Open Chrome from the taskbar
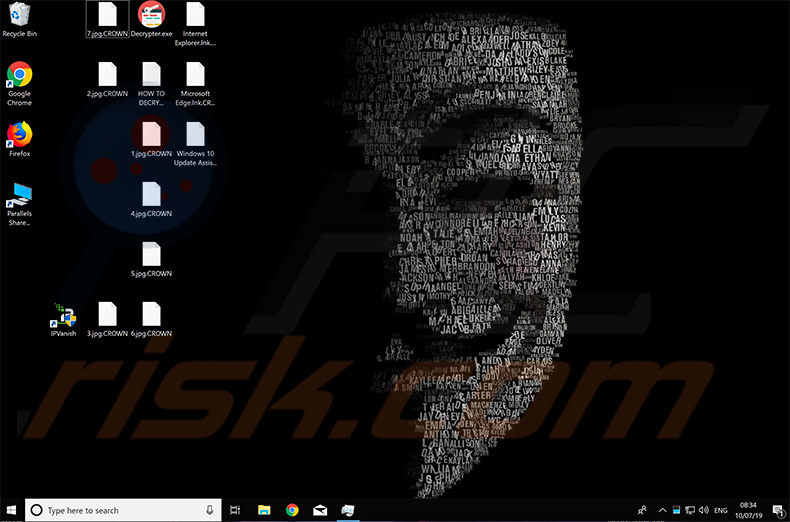Screen dimensions: 790x522 [x=292, y=510]
